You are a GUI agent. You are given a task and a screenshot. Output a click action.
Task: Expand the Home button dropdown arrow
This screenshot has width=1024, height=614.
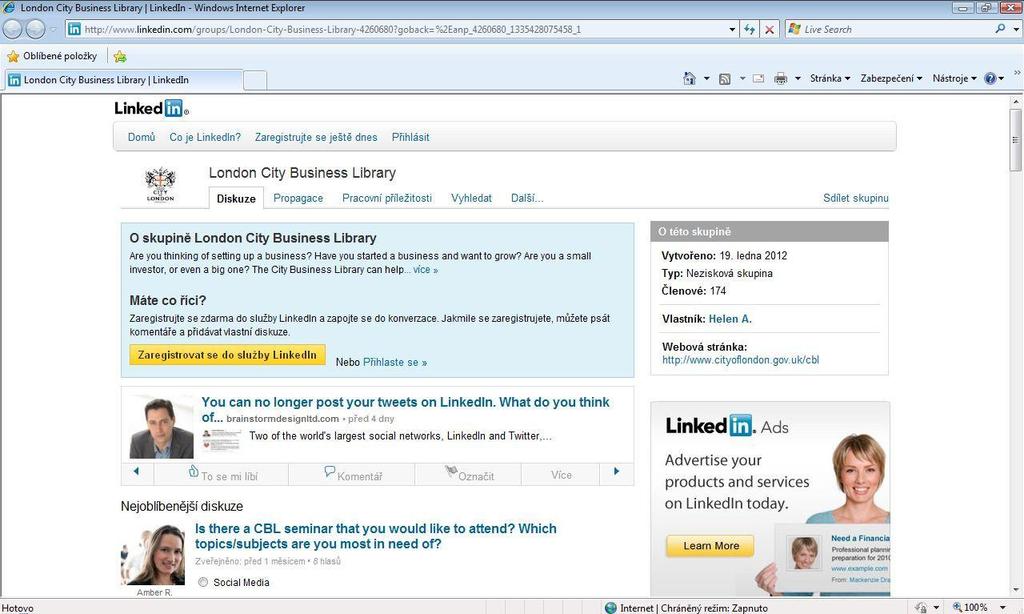(706, 78)
